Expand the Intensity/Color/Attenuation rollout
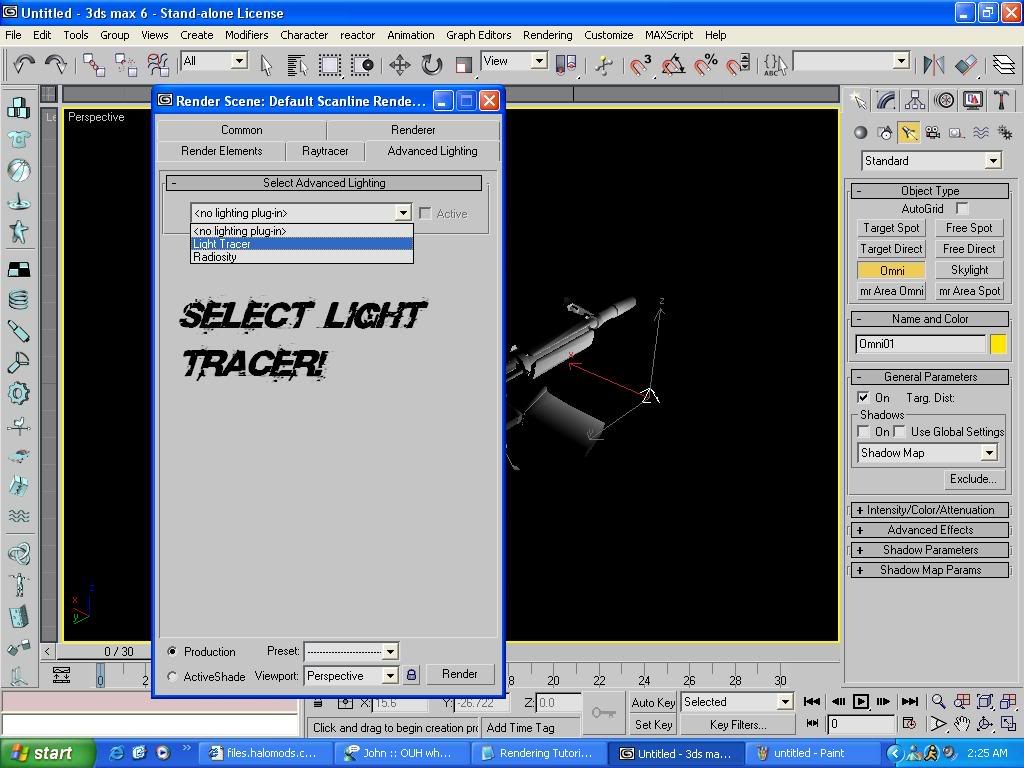The height and width of the screenshot is (768, 1024). 930,510
